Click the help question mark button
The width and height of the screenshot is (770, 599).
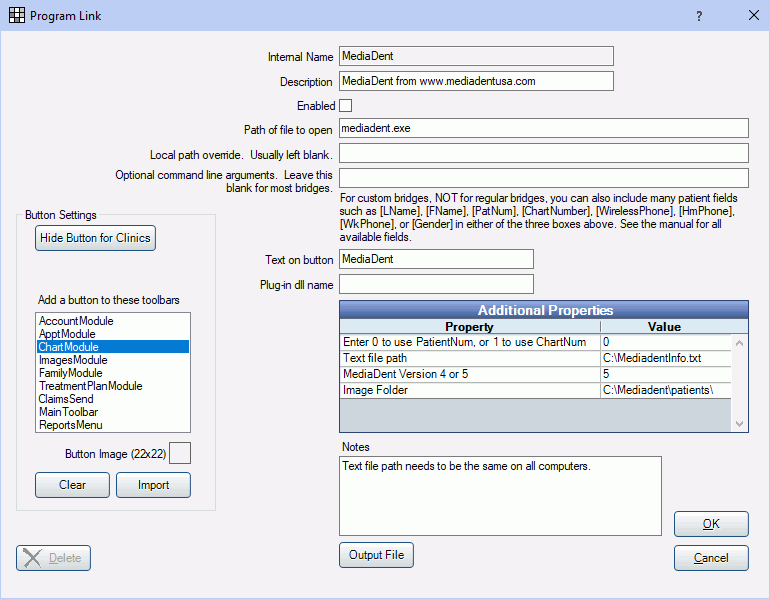pos(699,16)
